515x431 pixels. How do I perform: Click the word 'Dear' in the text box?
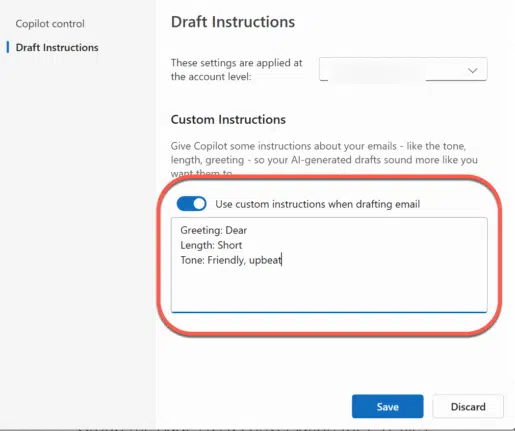pos(236,230)
